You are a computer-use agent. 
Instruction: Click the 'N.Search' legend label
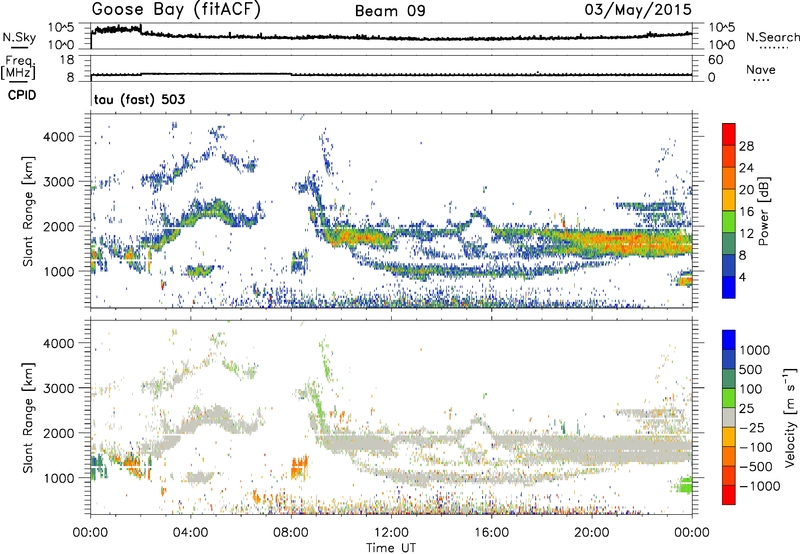tap(773, 37)
